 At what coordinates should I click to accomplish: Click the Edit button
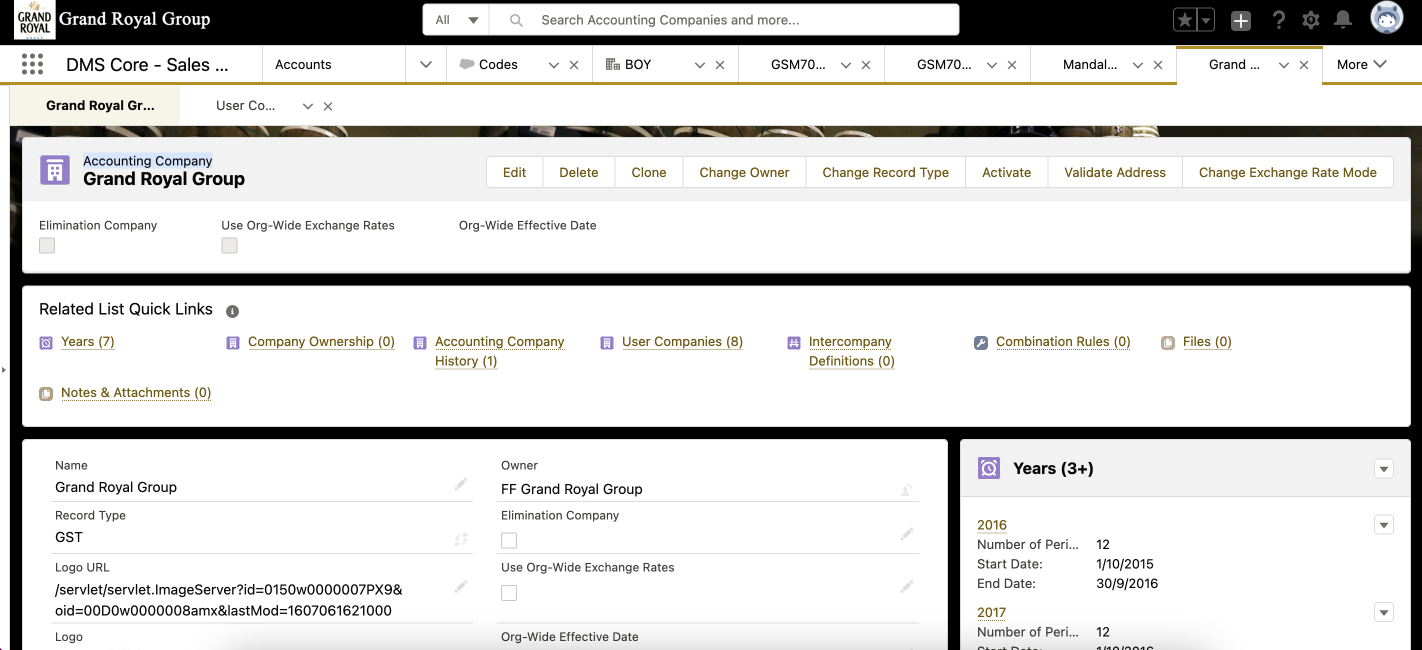click(515, 172)
